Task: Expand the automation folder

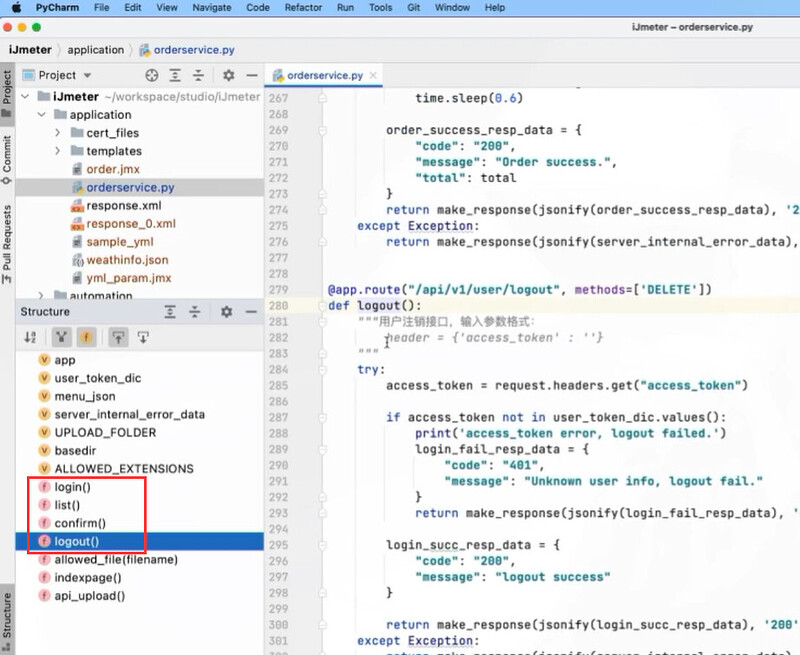Action: coord(41,295)
